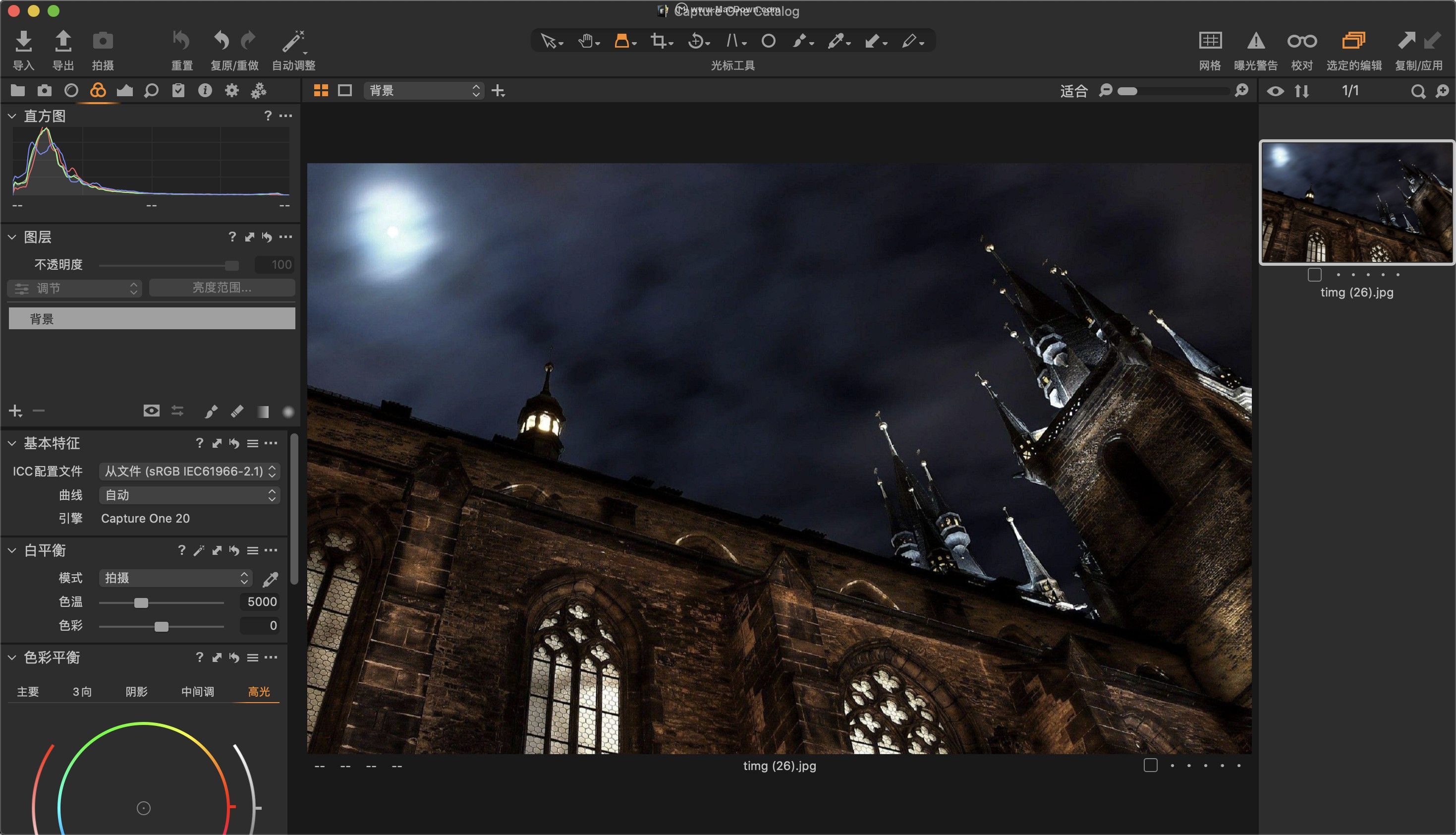Click the browser search magnifier icon

[x=1418, y=91]
